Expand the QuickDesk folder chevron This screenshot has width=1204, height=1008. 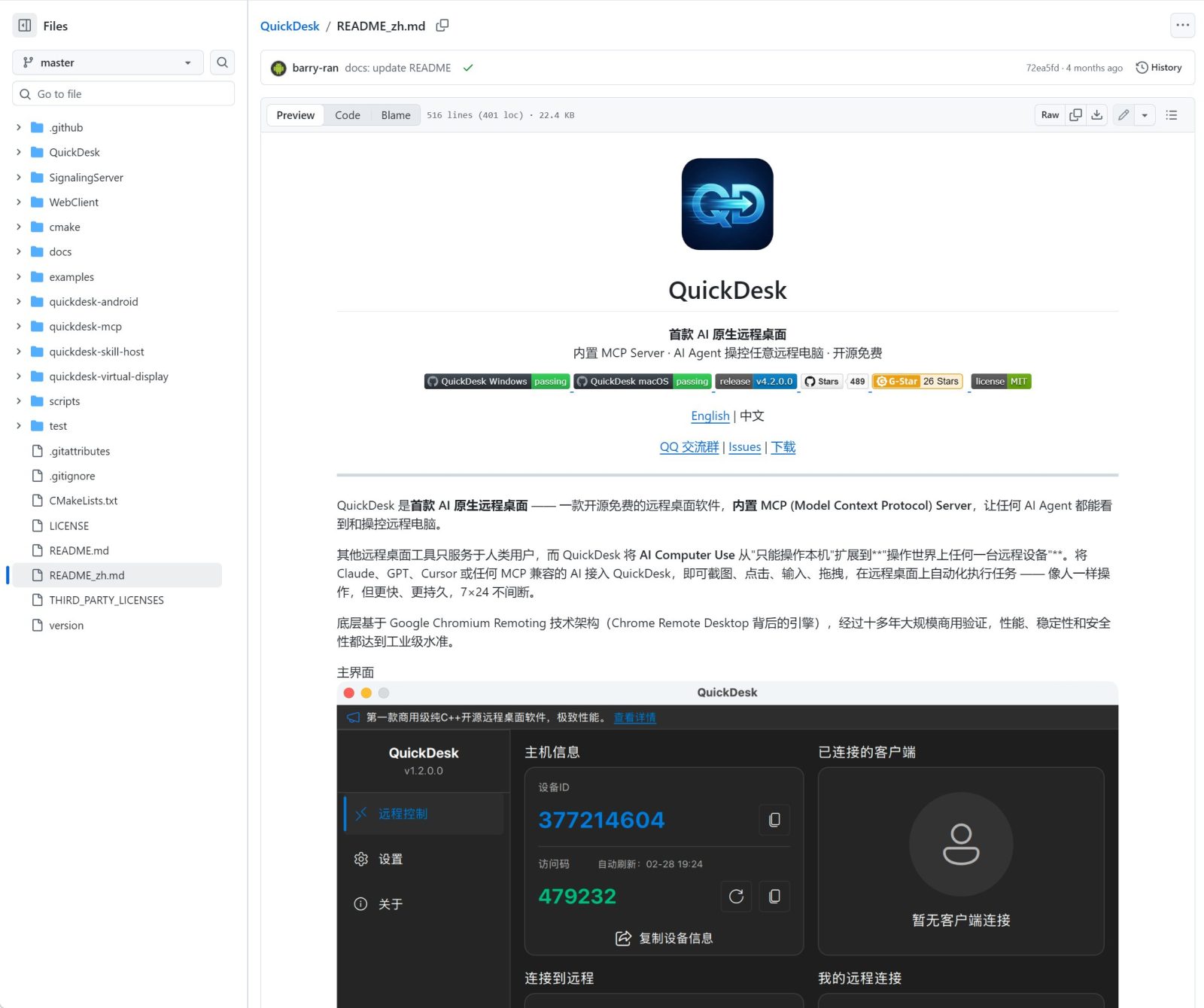(x=19, y=152)
